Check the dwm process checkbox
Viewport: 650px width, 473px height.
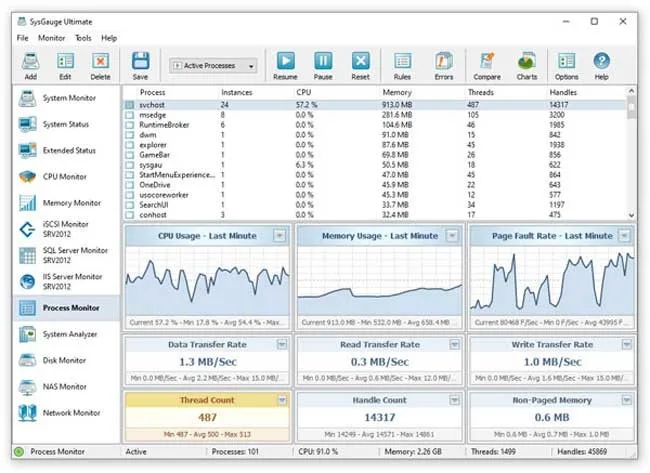tap(130, 135)
